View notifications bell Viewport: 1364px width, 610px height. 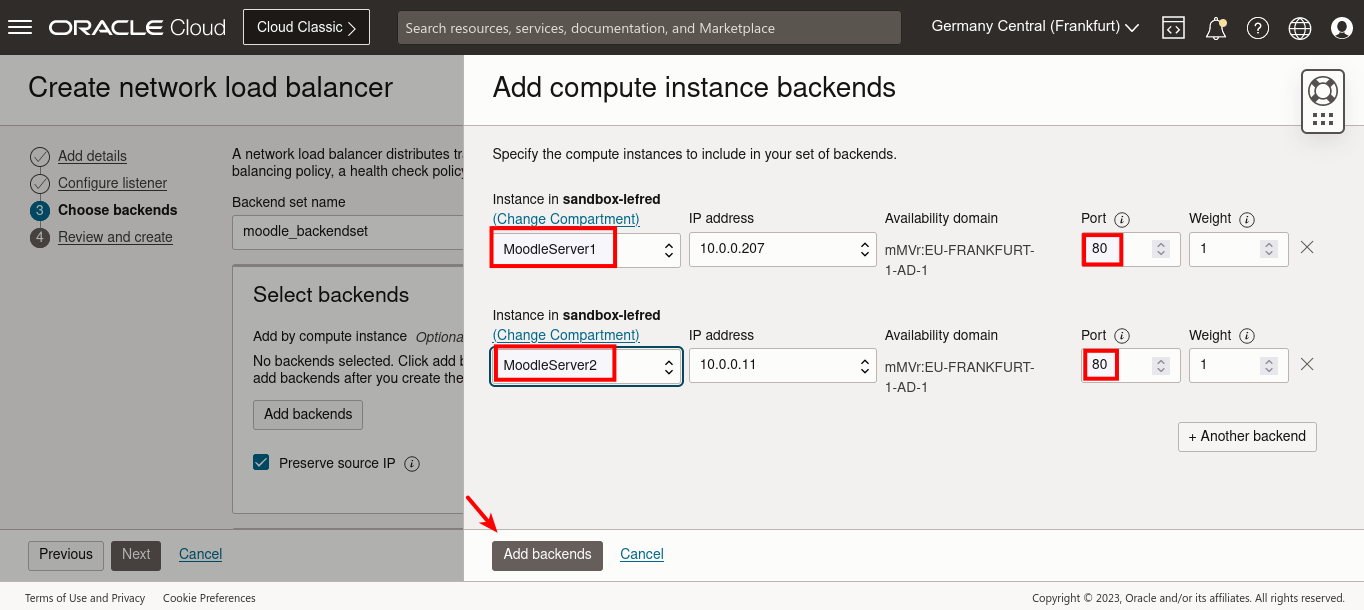1216,27
